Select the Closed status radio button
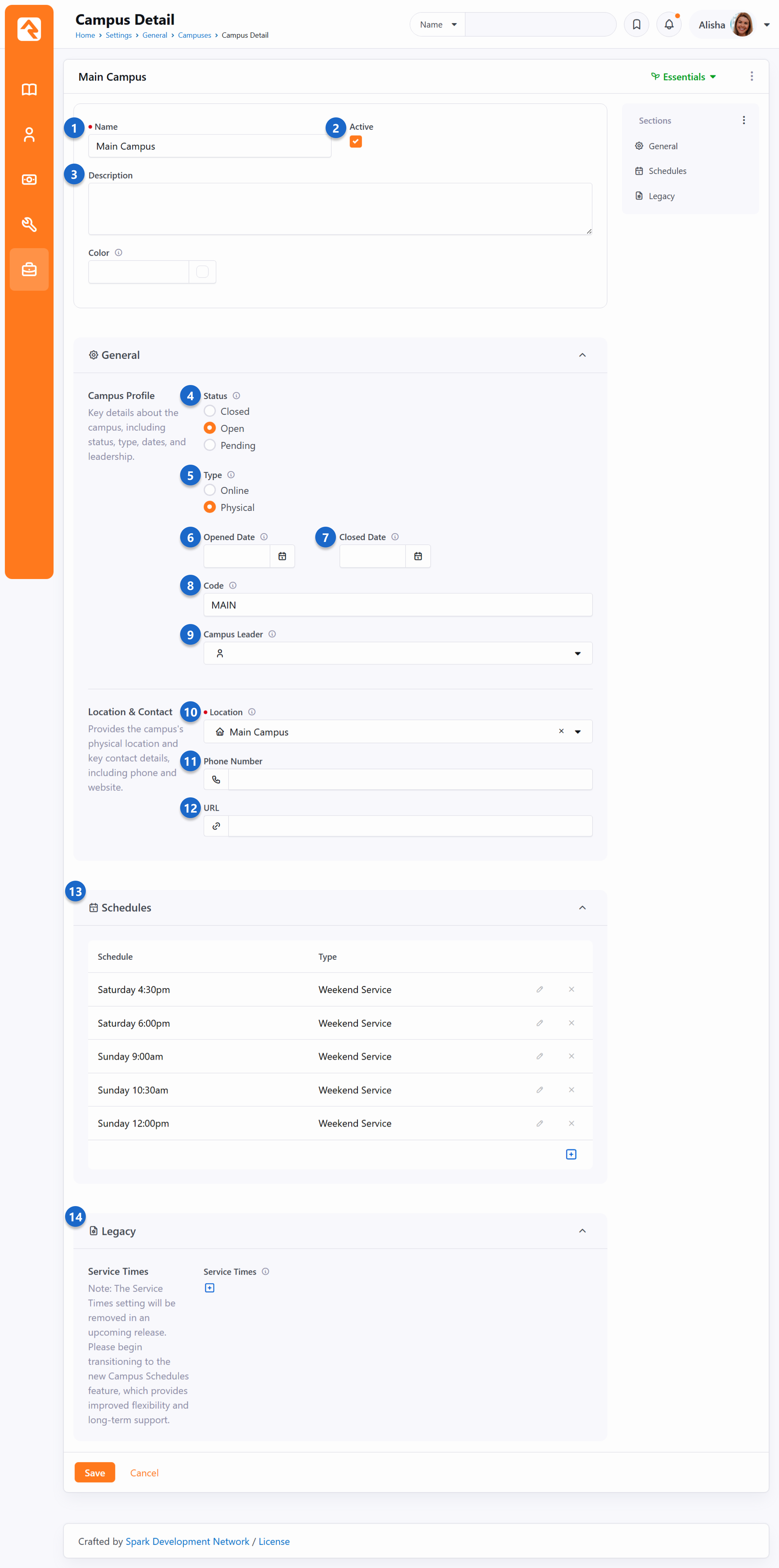The width and height of the screenshot is (779, 1568). tap(210, 411)
